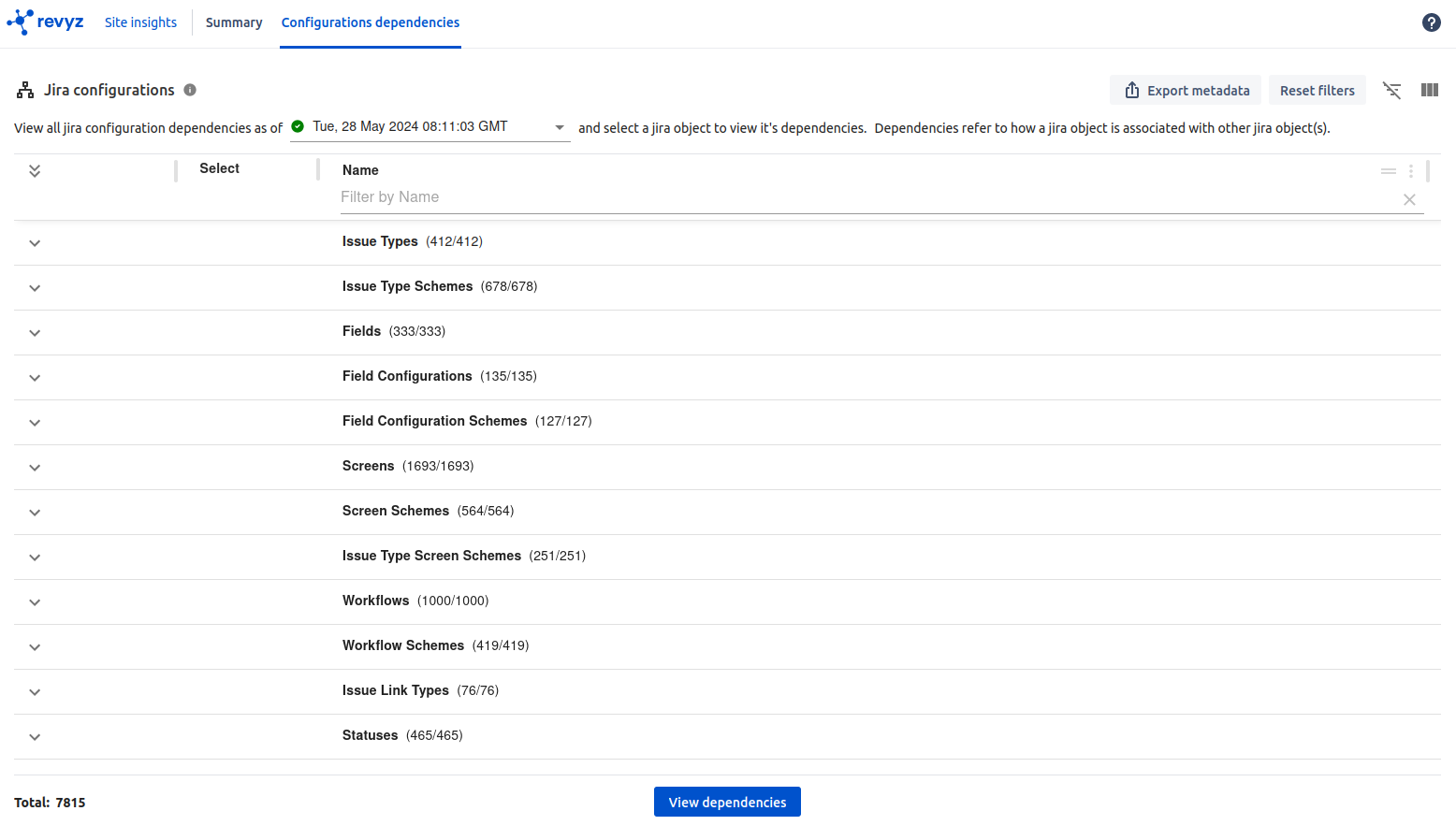Click the expand-all double chevron in header
1456x840 pixels.
34,170
